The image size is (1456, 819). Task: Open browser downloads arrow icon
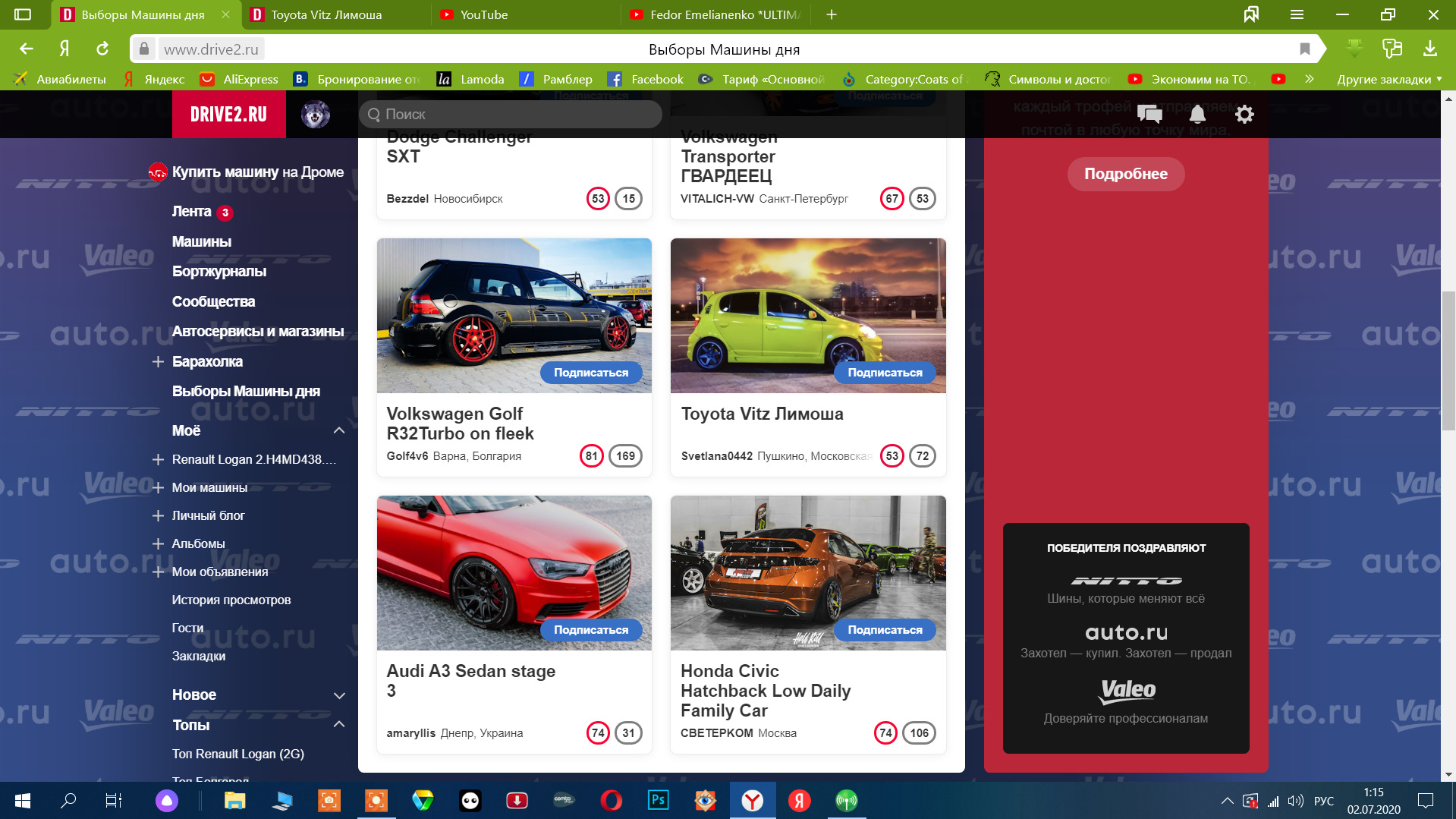(1430, 49)
